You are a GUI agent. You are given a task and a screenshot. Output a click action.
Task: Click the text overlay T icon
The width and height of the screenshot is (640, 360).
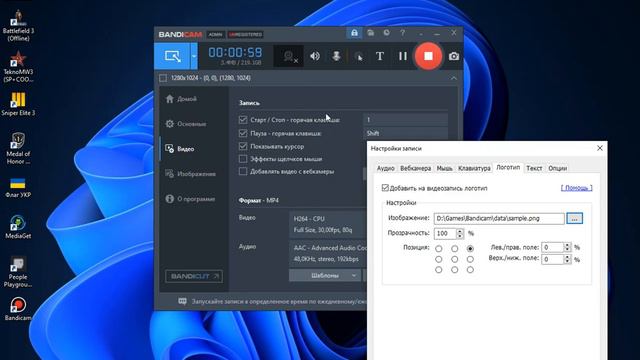tap(380, 56)
